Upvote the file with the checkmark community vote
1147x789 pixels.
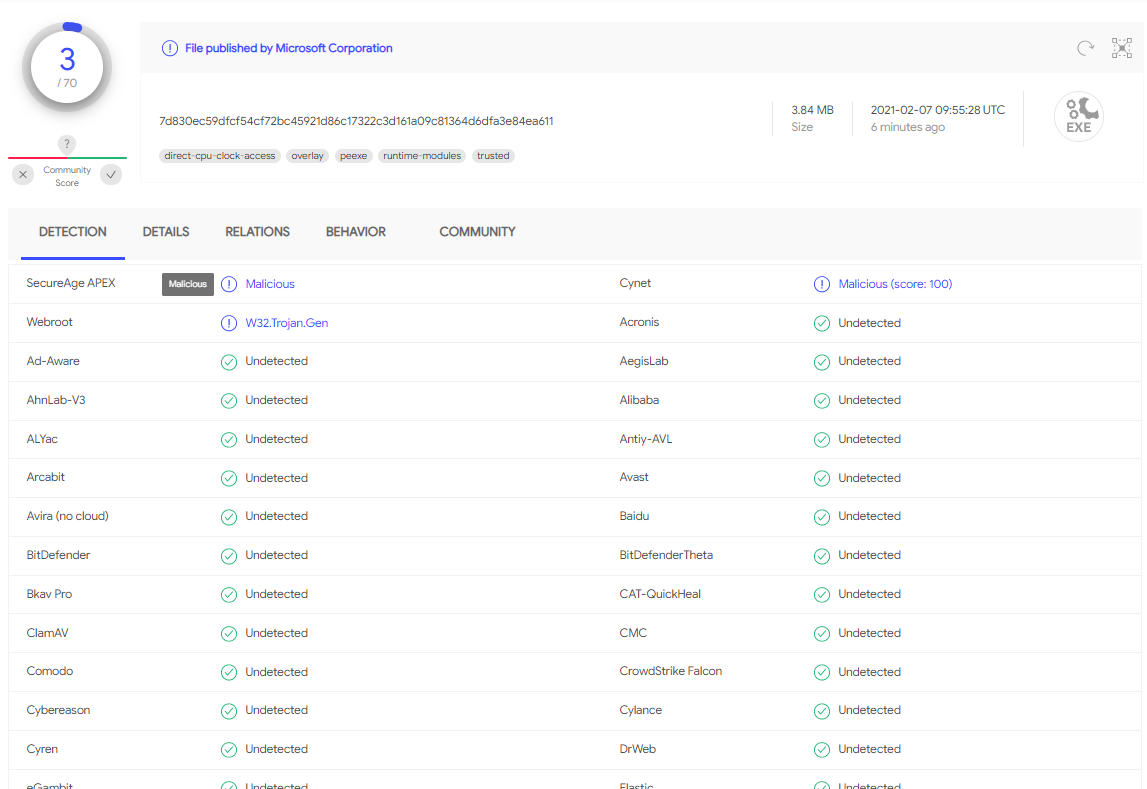(x=110, y=174)
